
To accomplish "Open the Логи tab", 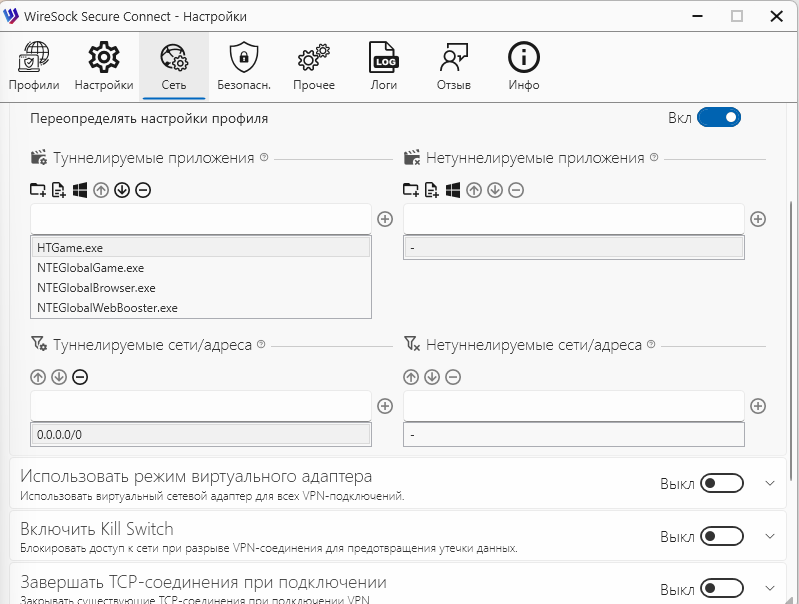I will click(384, 67).
